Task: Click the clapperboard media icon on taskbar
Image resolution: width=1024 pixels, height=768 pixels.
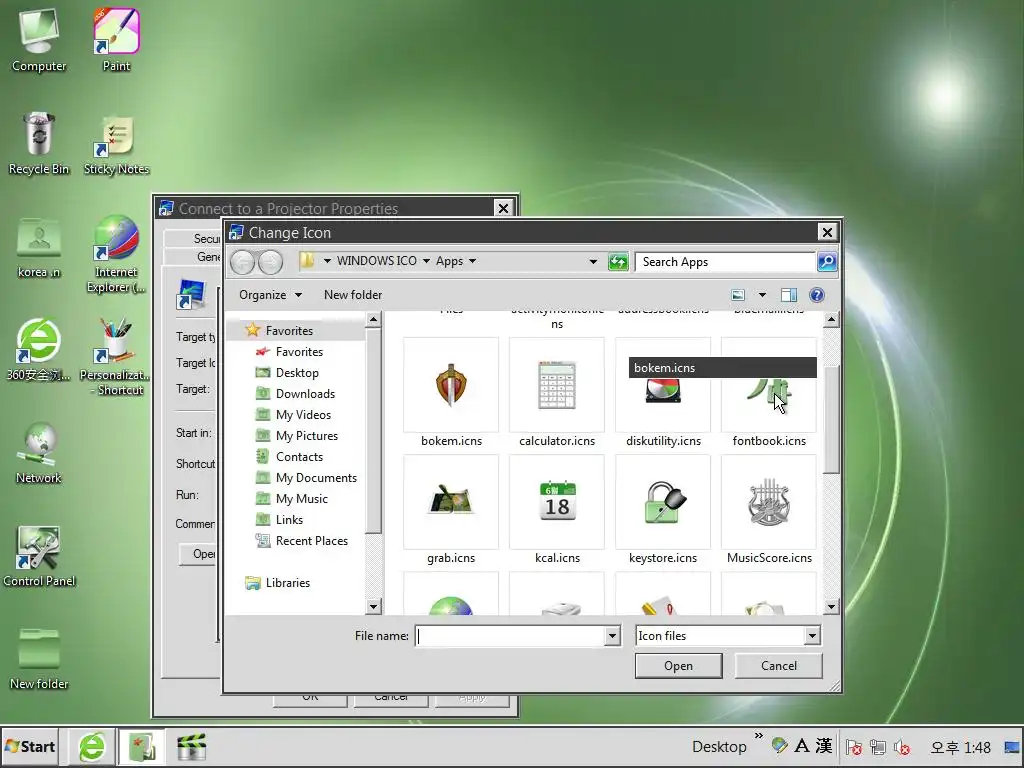Action: click(x=191, y=746)
